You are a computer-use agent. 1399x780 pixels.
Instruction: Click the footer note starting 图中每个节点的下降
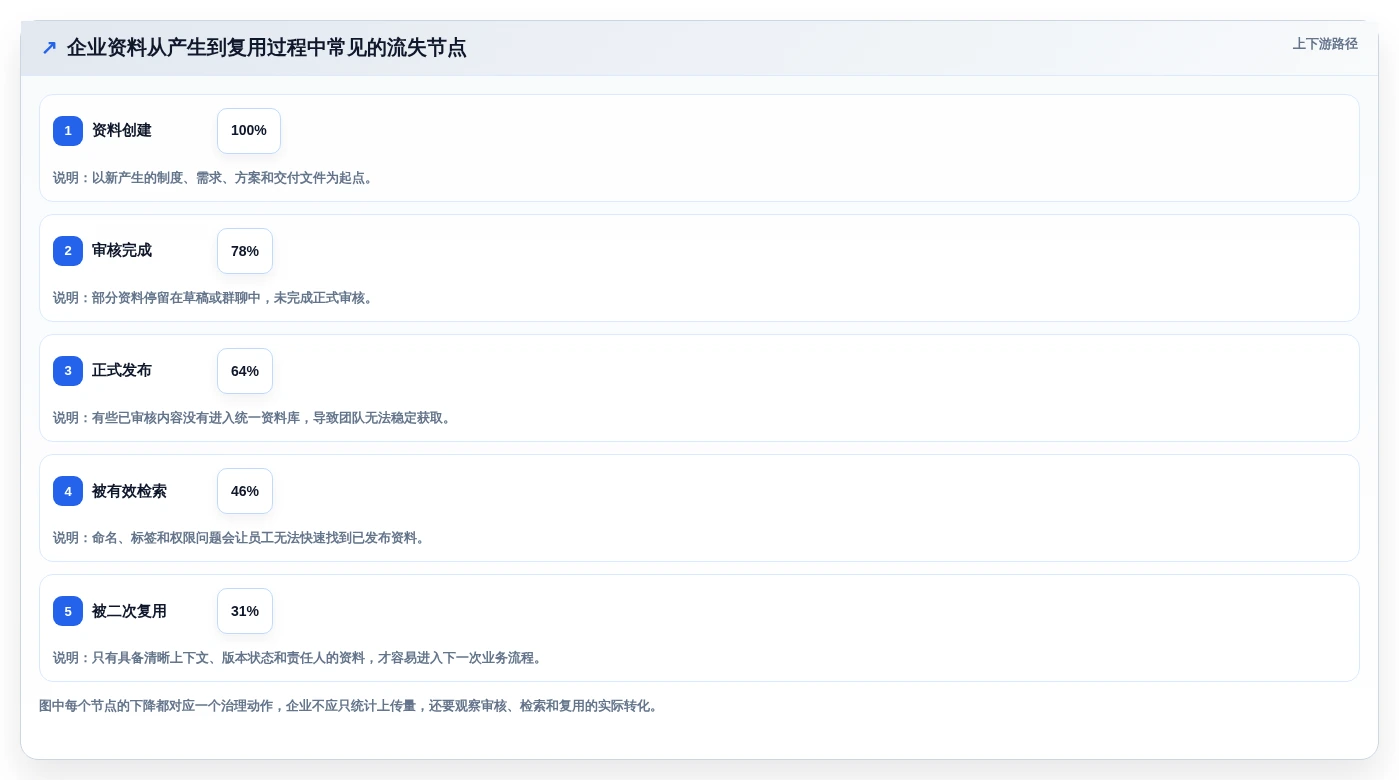tap(351, 706)
